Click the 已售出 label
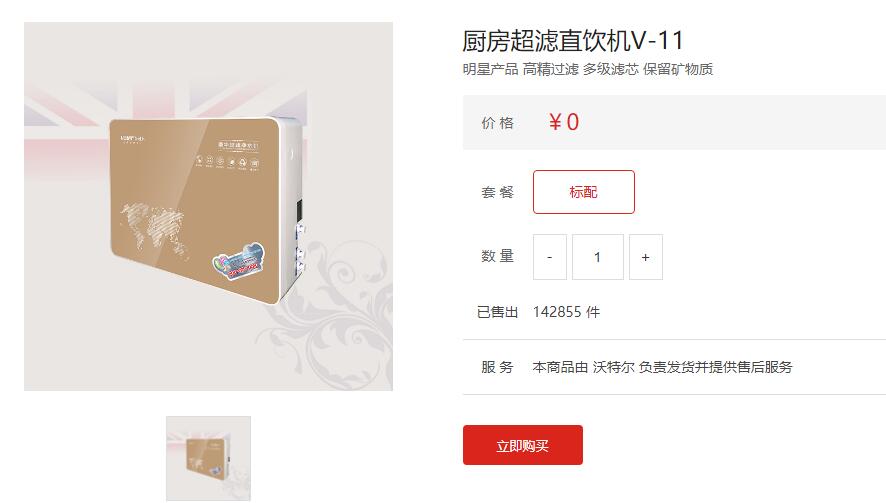 coord(498,312)
